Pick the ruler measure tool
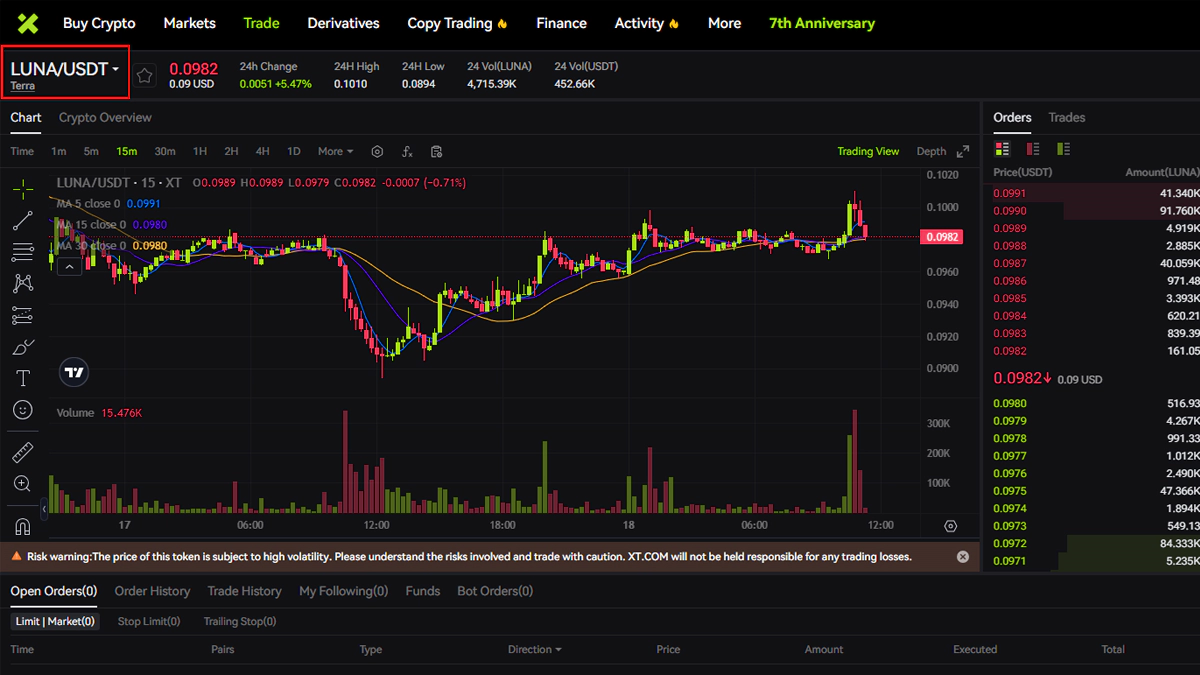 22,452
